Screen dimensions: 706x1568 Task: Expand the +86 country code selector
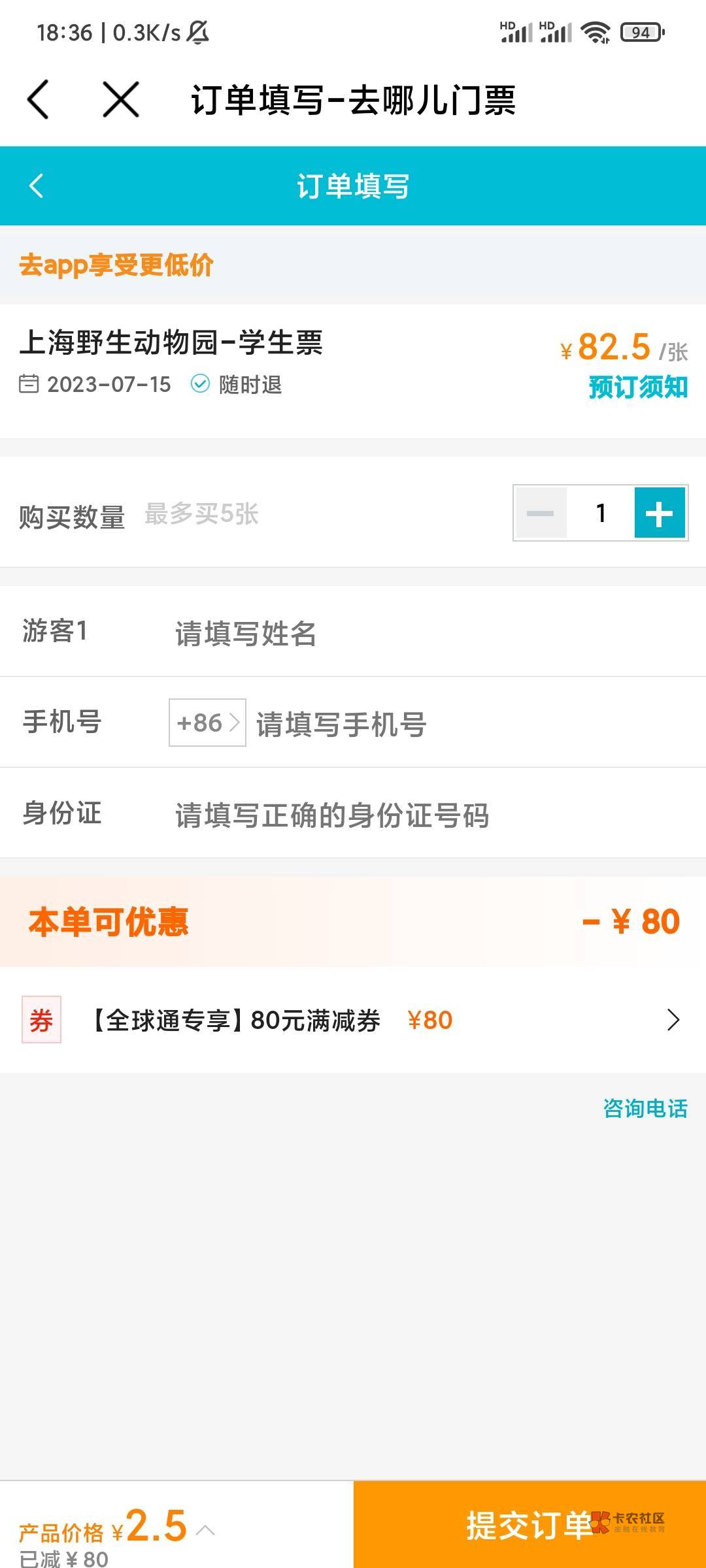tap(207, 723)
